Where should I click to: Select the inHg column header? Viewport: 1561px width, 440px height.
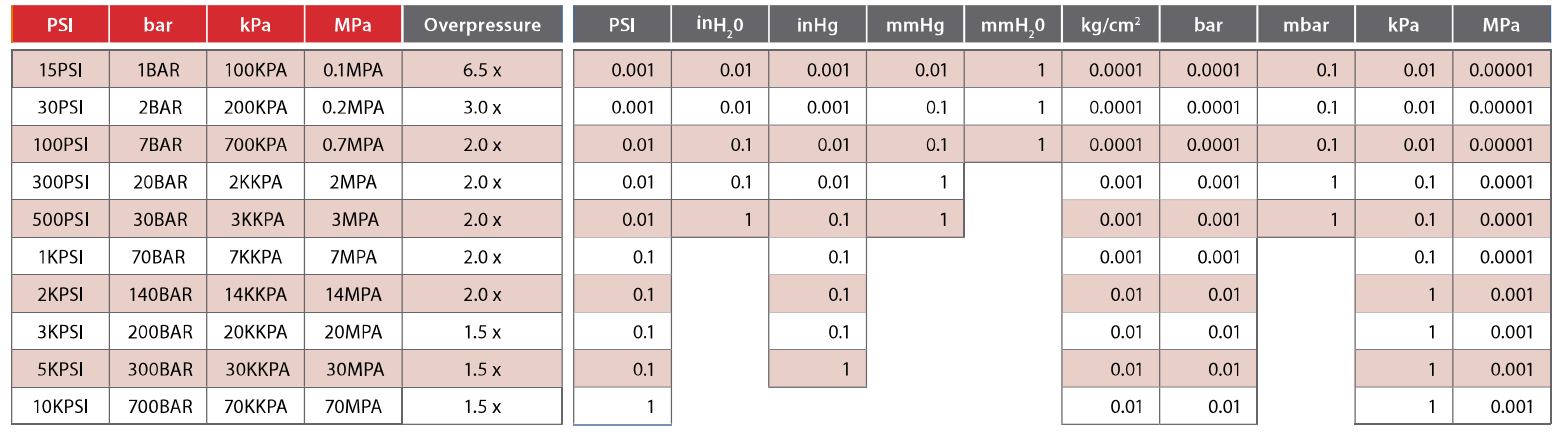(817, 25)
